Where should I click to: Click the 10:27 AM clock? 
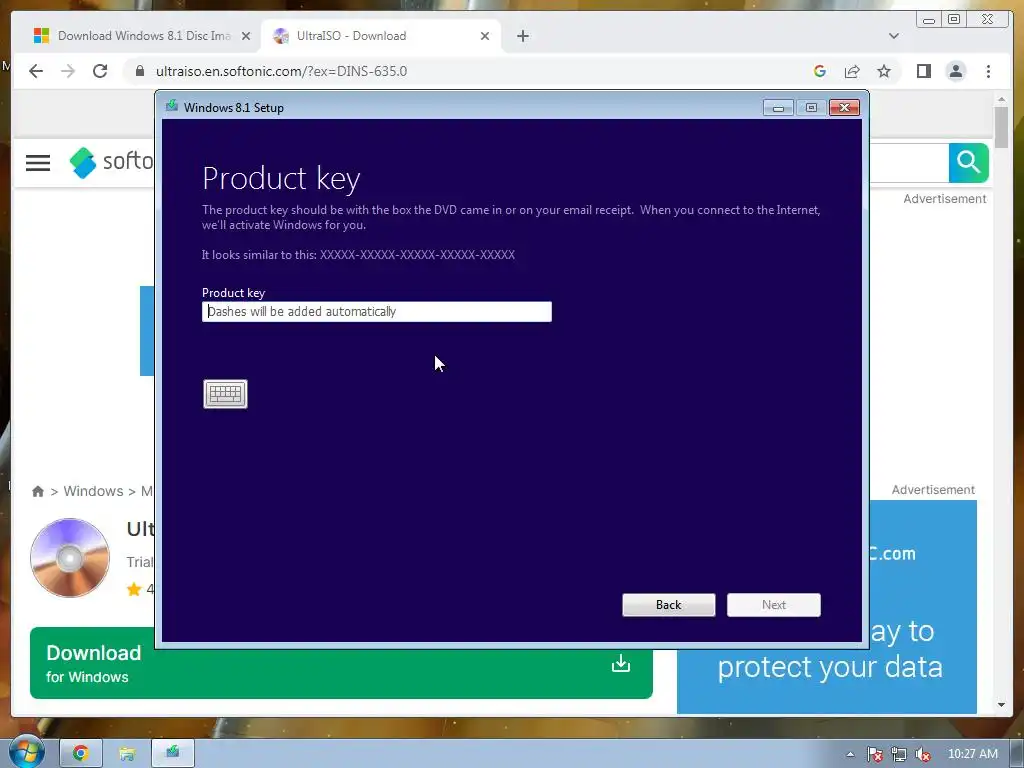[x=972, y=754]
